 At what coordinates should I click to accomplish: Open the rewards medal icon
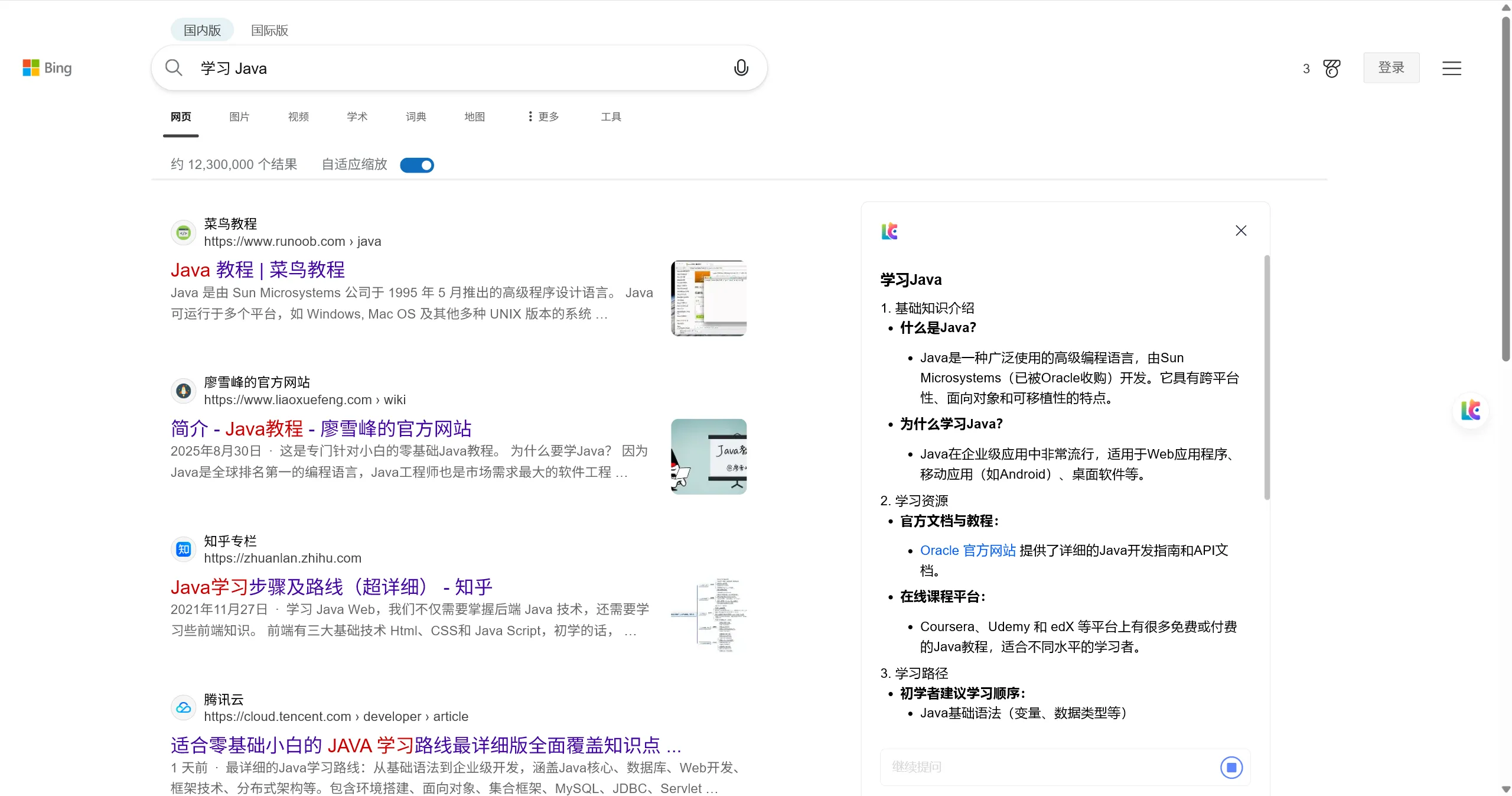coord(1331,69)
